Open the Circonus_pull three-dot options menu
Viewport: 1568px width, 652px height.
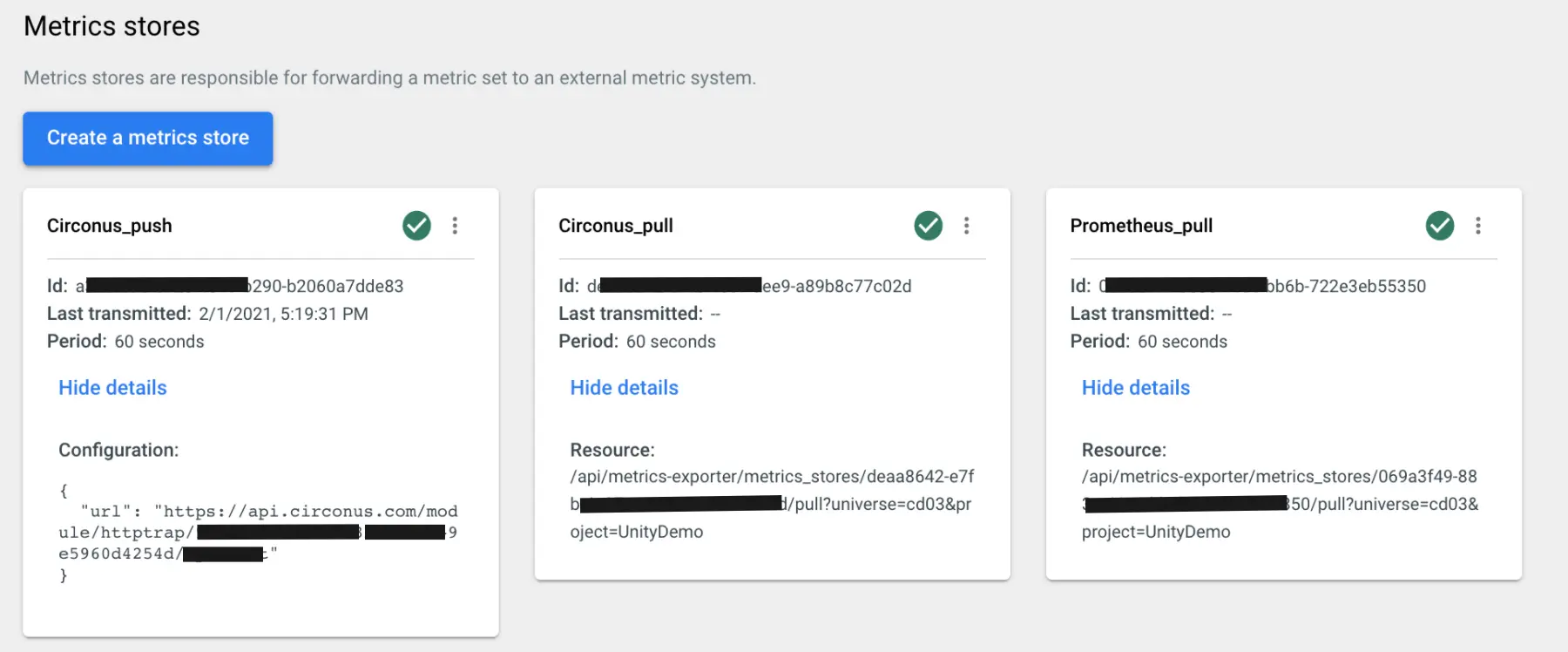[966, 226]
